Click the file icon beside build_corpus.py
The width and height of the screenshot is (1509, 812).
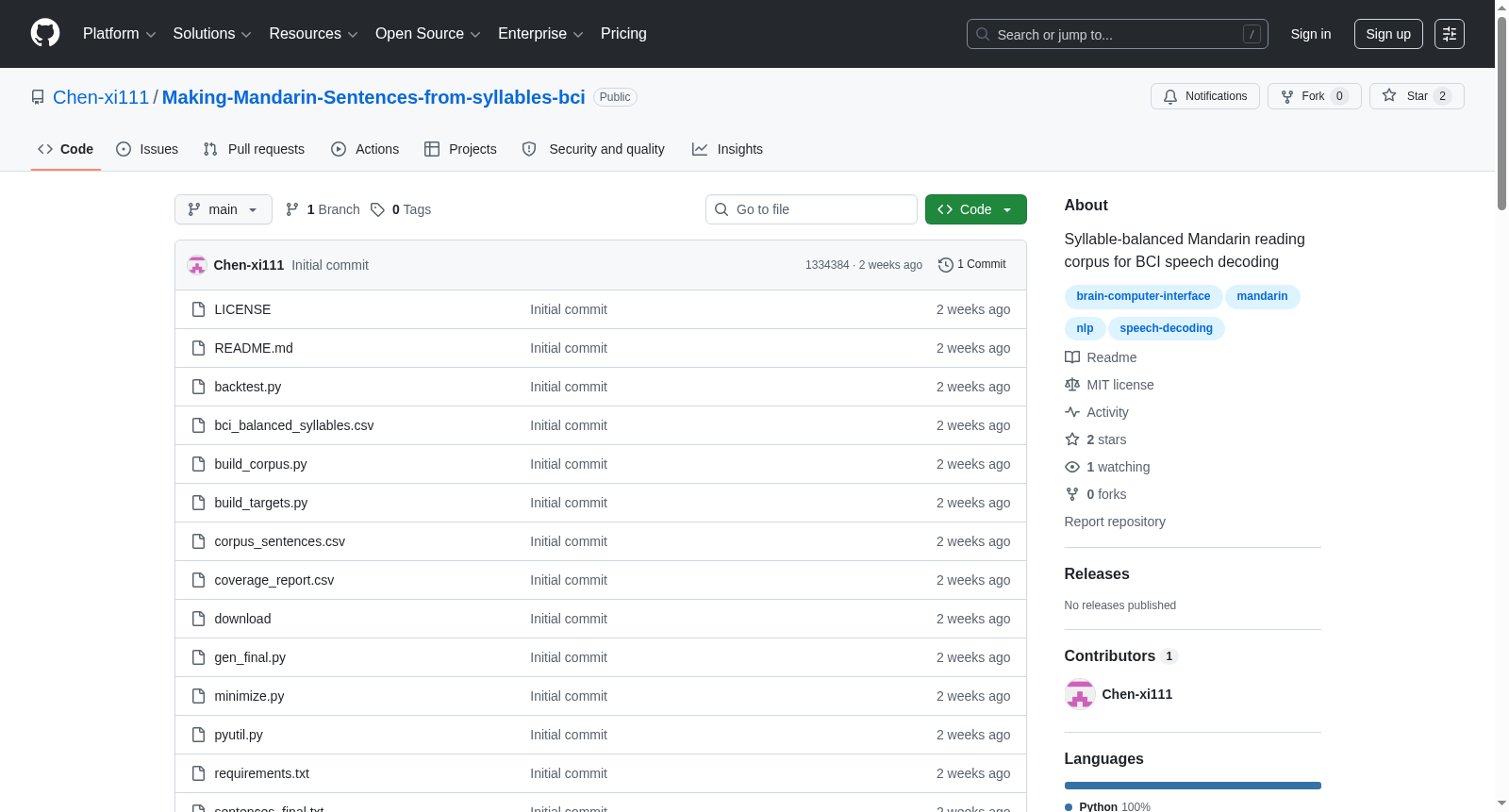(198, 464)
